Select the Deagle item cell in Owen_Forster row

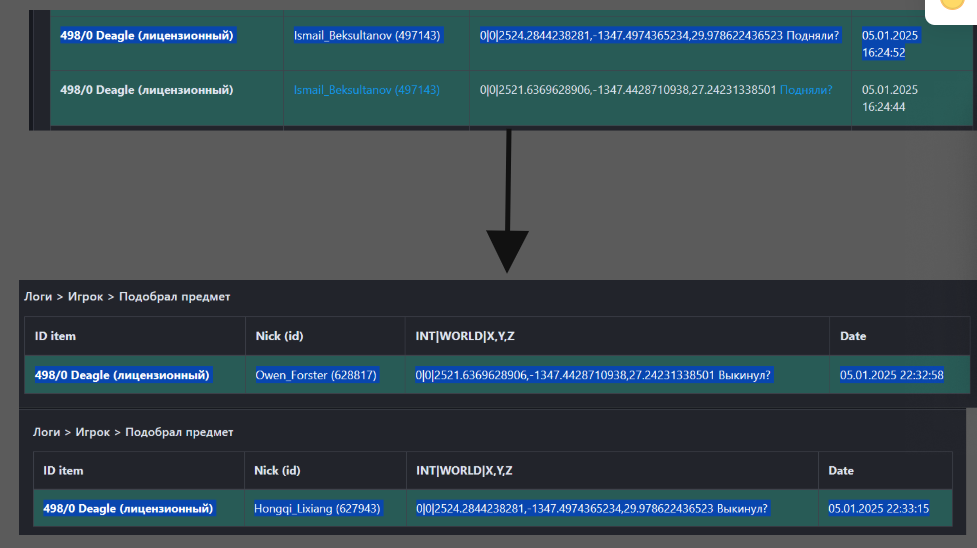[122, 375]
